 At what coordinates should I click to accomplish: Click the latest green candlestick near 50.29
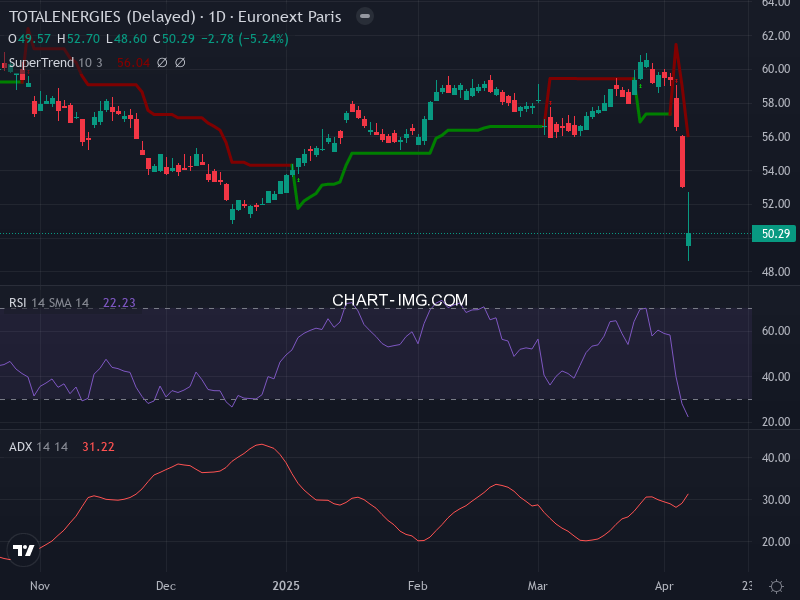point(688,239)
